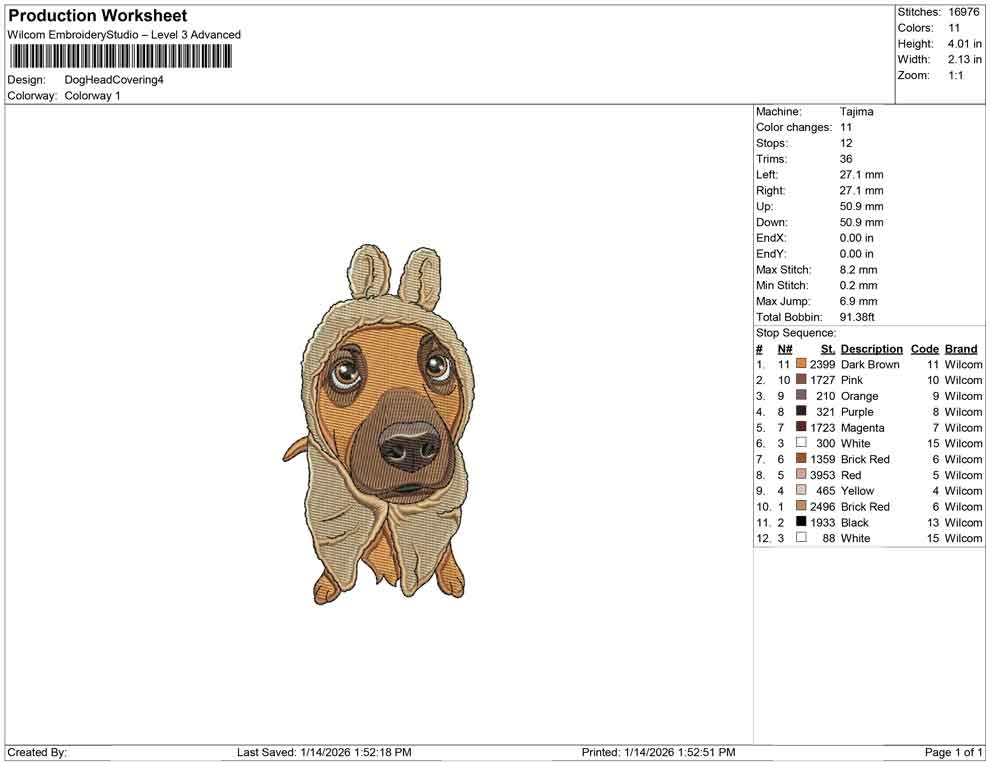Click the underlined St. column header
Screen dimensions: 990x762
pyautogui.click(x=827, y=348)
